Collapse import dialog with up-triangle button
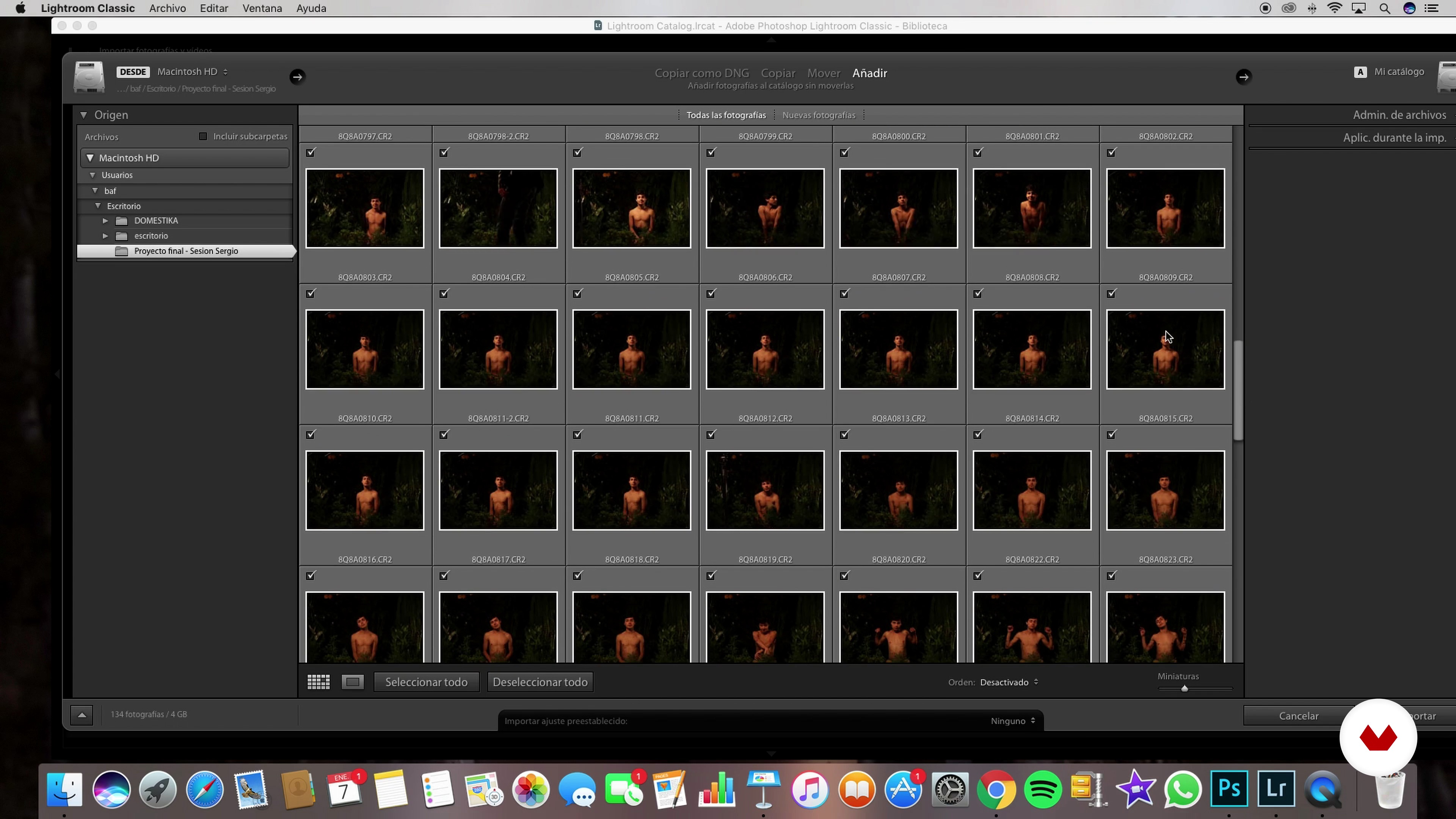 click(82, 715)
